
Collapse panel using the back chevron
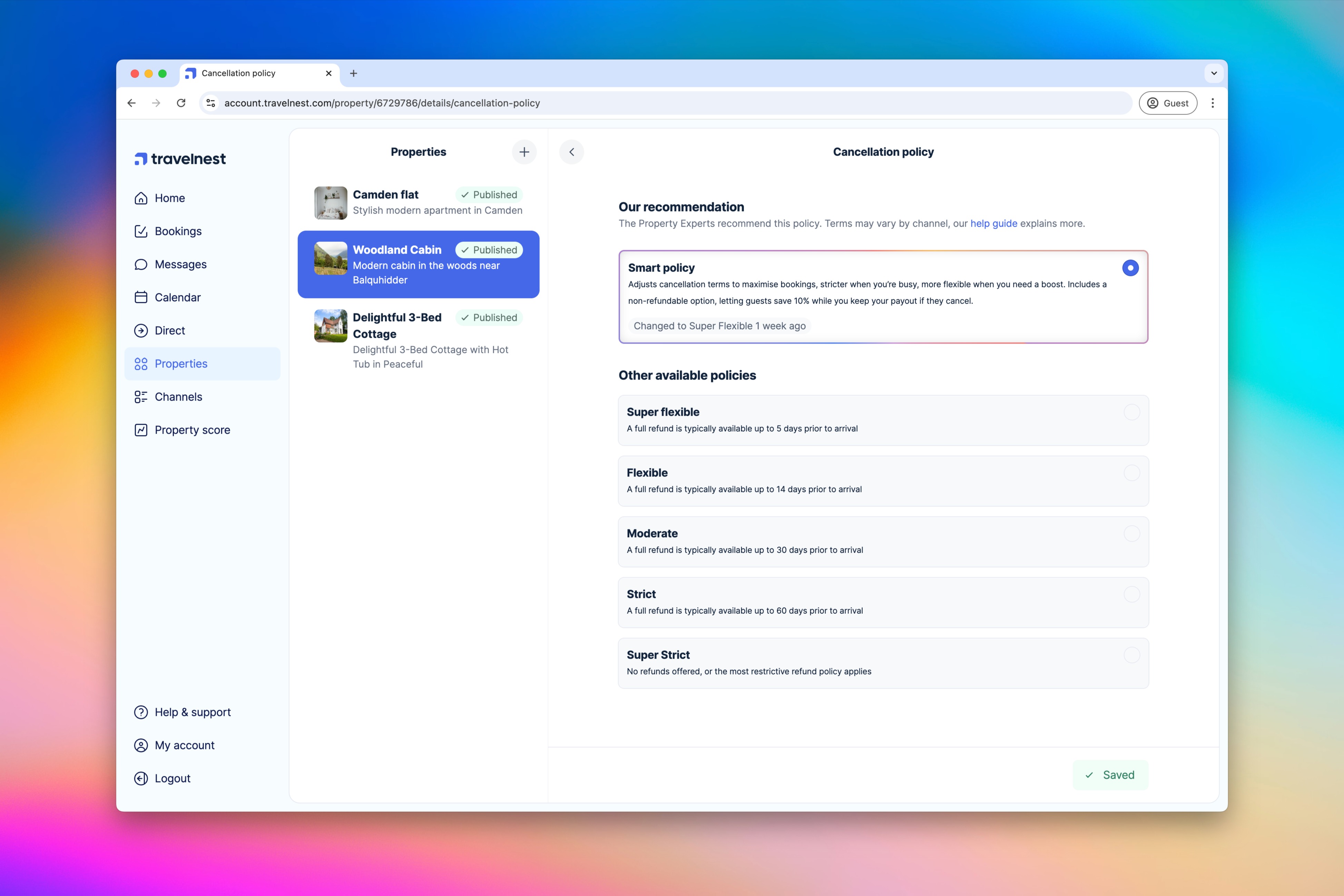[571, 152]
